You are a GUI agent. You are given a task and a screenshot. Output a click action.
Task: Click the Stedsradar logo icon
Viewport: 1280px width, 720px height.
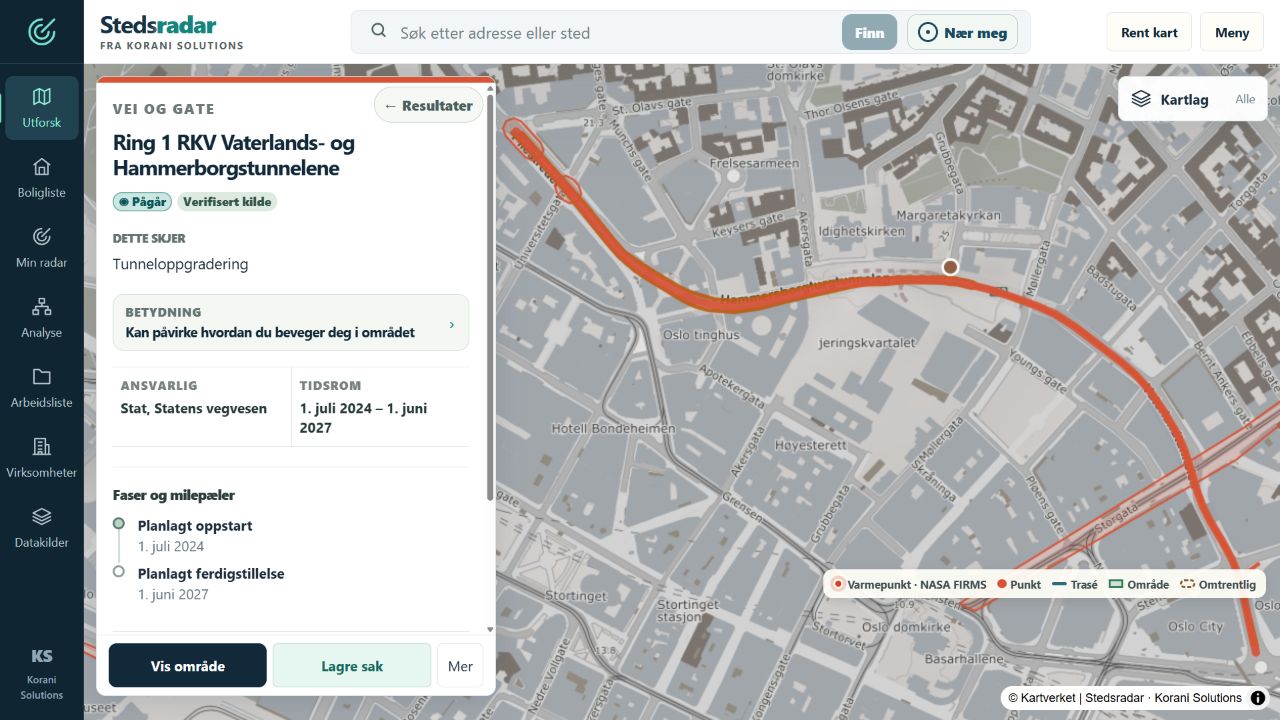pyautogui.click(x=42, y=32)
